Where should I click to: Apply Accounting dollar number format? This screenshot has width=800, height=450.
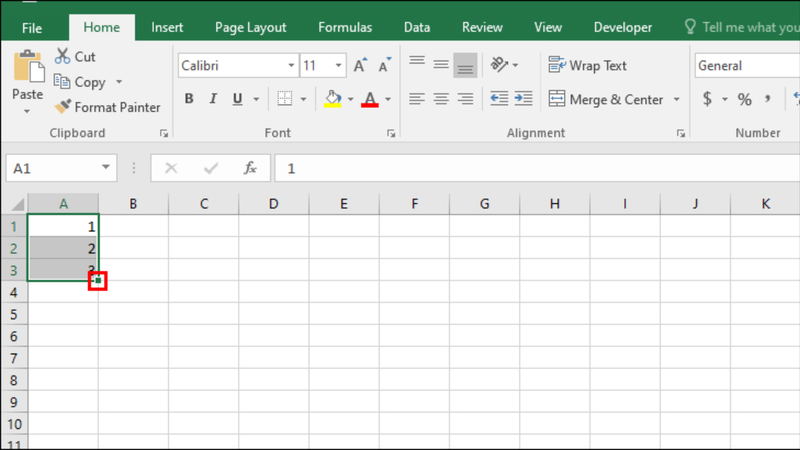(707, 98)
